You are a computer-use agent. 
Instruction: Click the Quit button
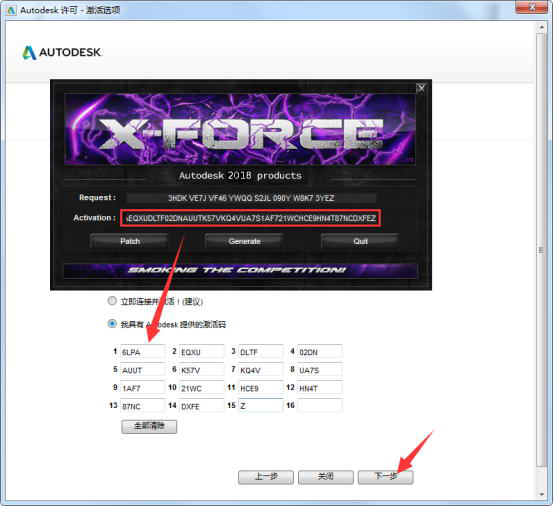pyautogui.click(x=360, y=241)
